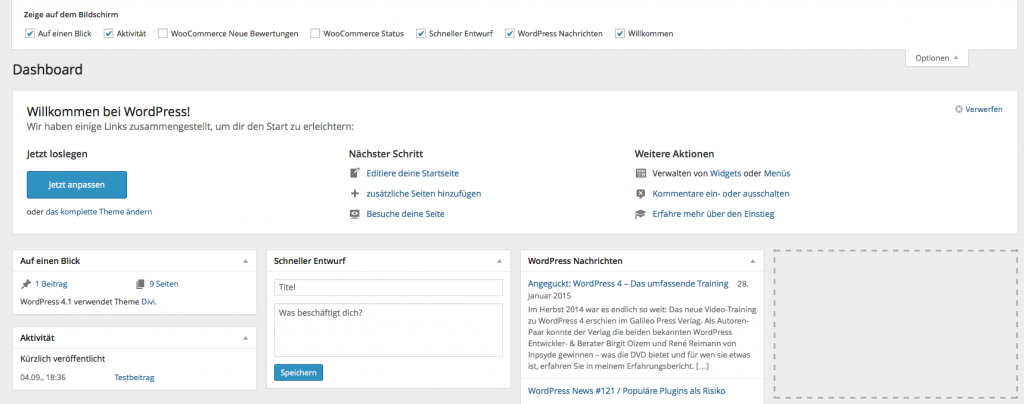Image resolution: width=1024 pixels, height=404 pixels.
Task: Collapse the WordPress Nachrichten widget arrow
Action: click(752, 261)
